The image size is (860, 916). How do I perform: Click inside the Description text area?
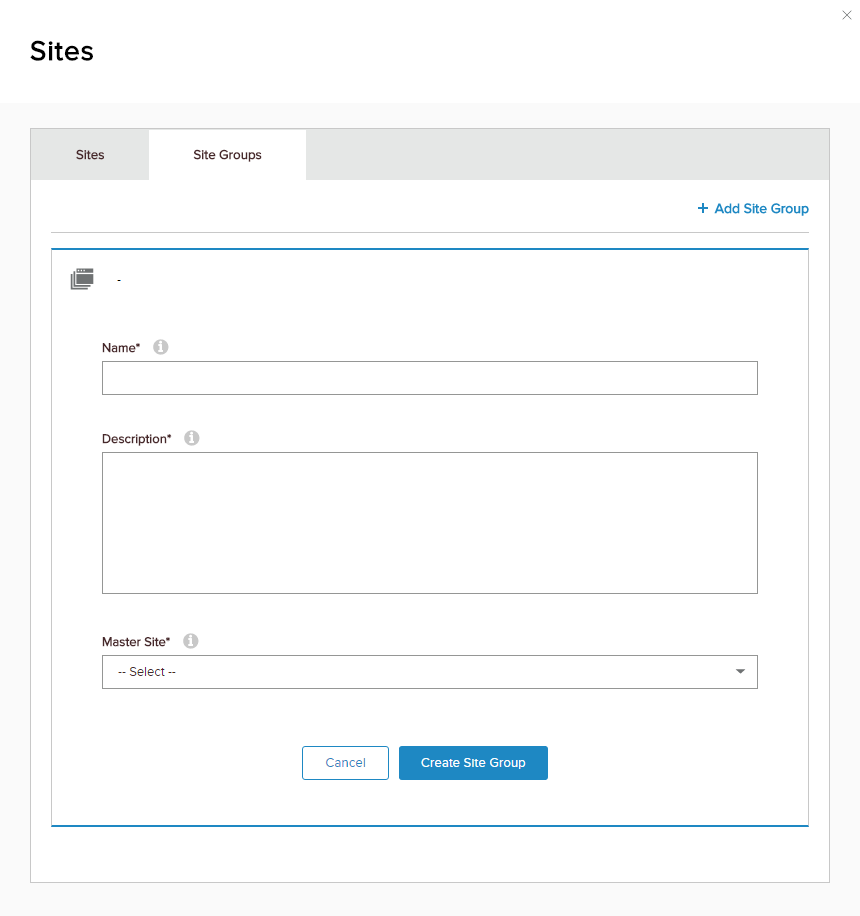[x=429, y=523]
